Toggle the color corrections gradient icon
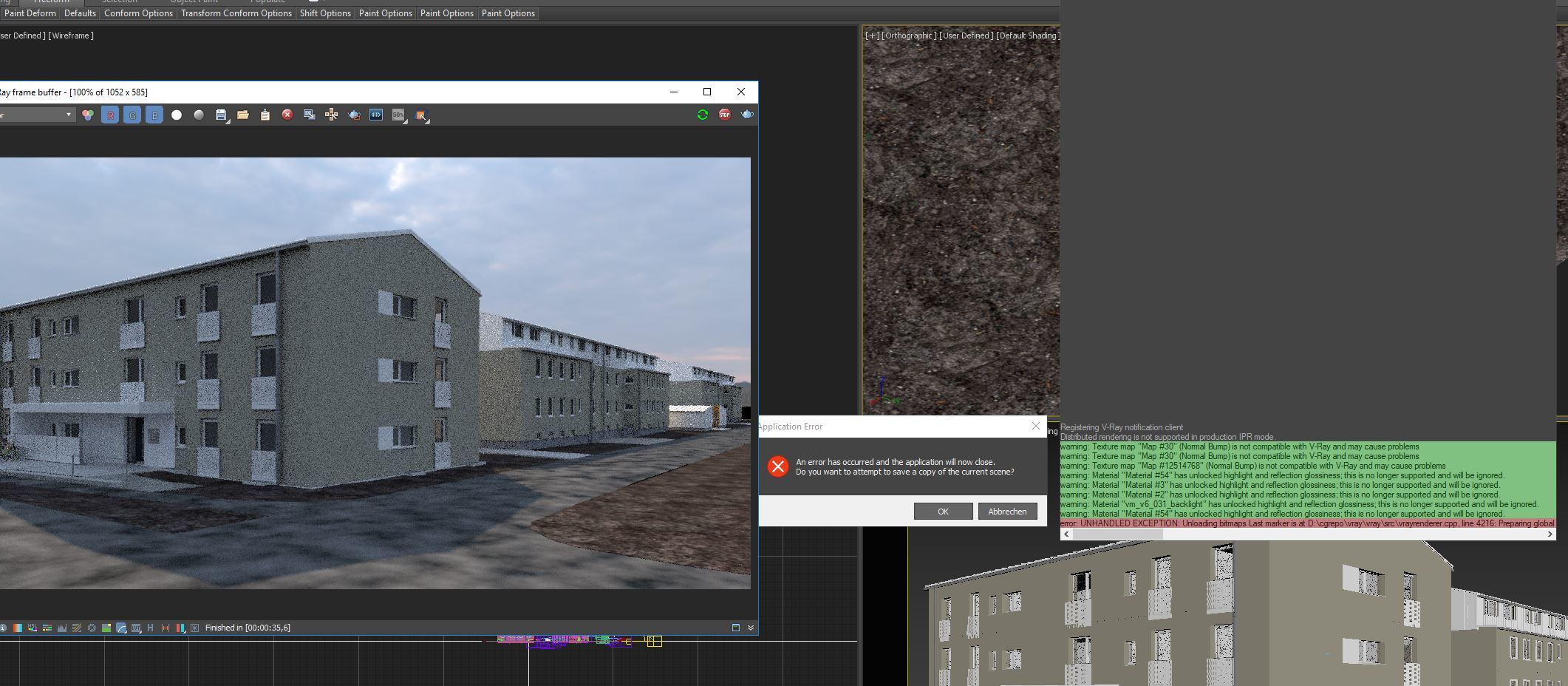Screen dimensions: 1568x686 [x=18, y=628]
